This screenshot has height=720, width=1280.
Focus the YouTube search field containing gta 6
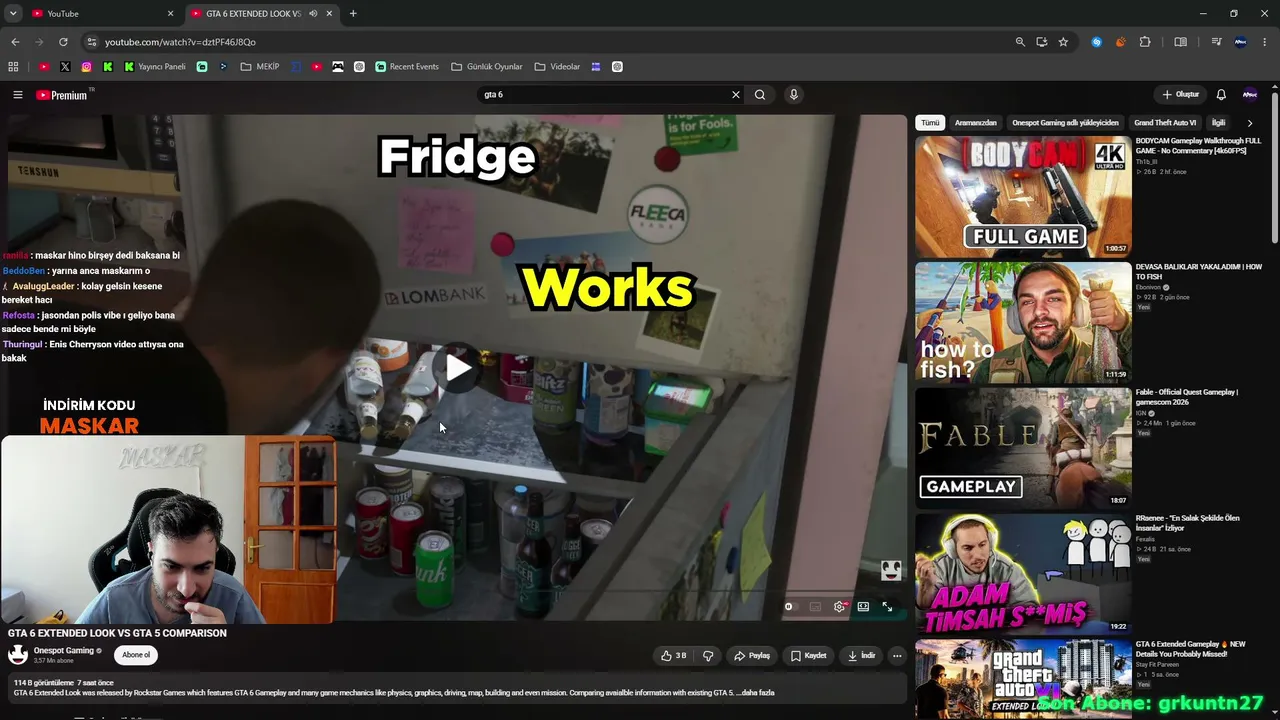point(605,95)
